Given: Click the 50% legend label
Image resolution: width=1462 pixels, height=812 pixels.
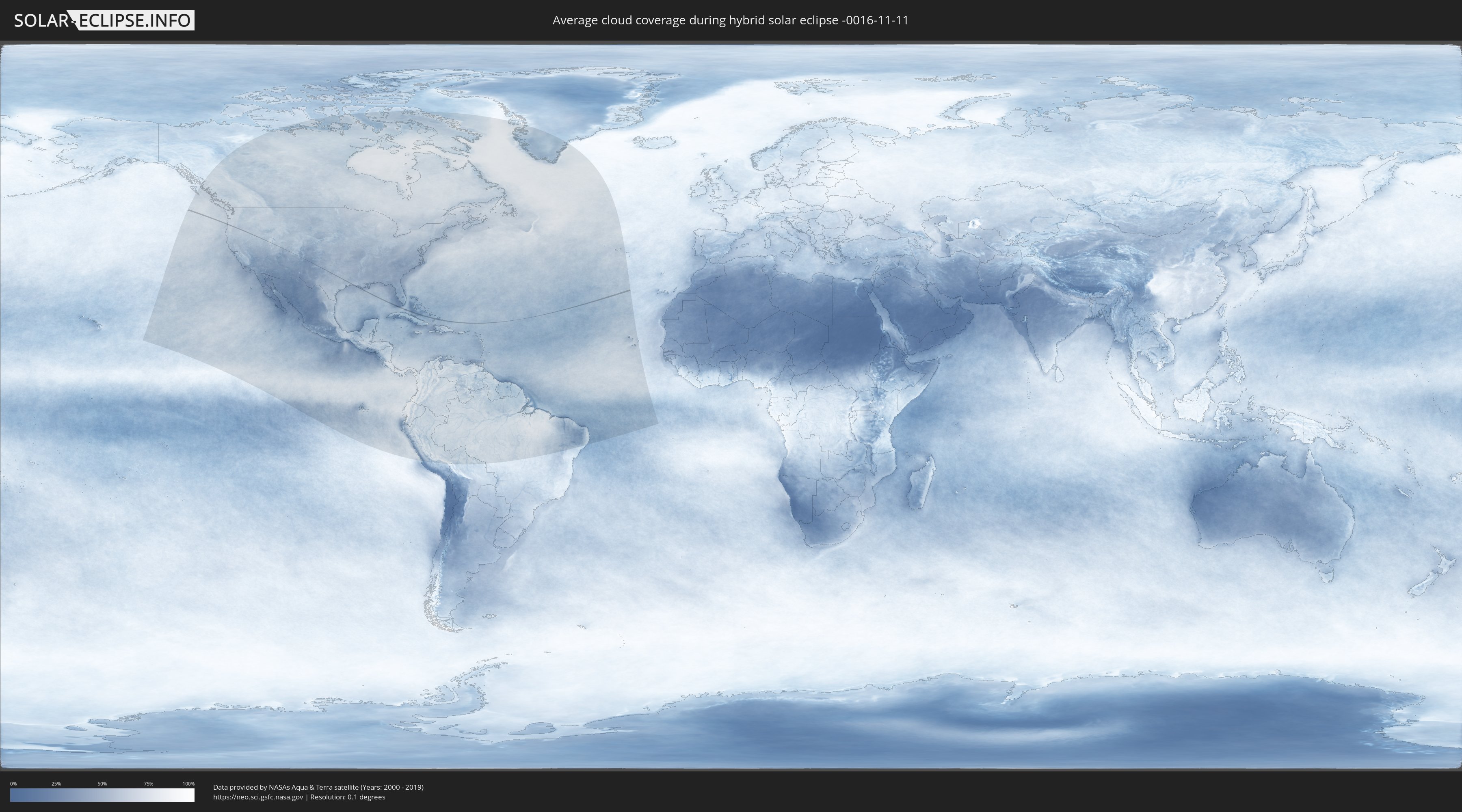Looking at the screenshot, I should [102, 784].
